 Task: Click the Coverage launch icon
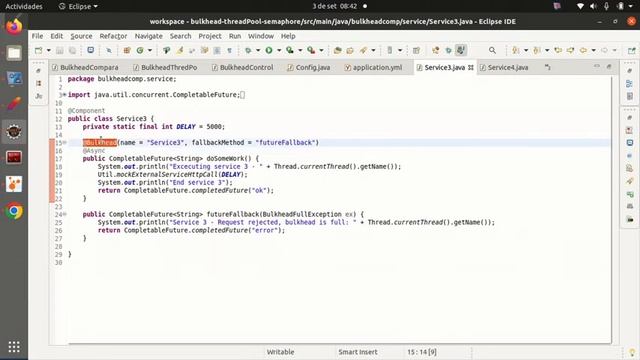[x=290, y=50]
